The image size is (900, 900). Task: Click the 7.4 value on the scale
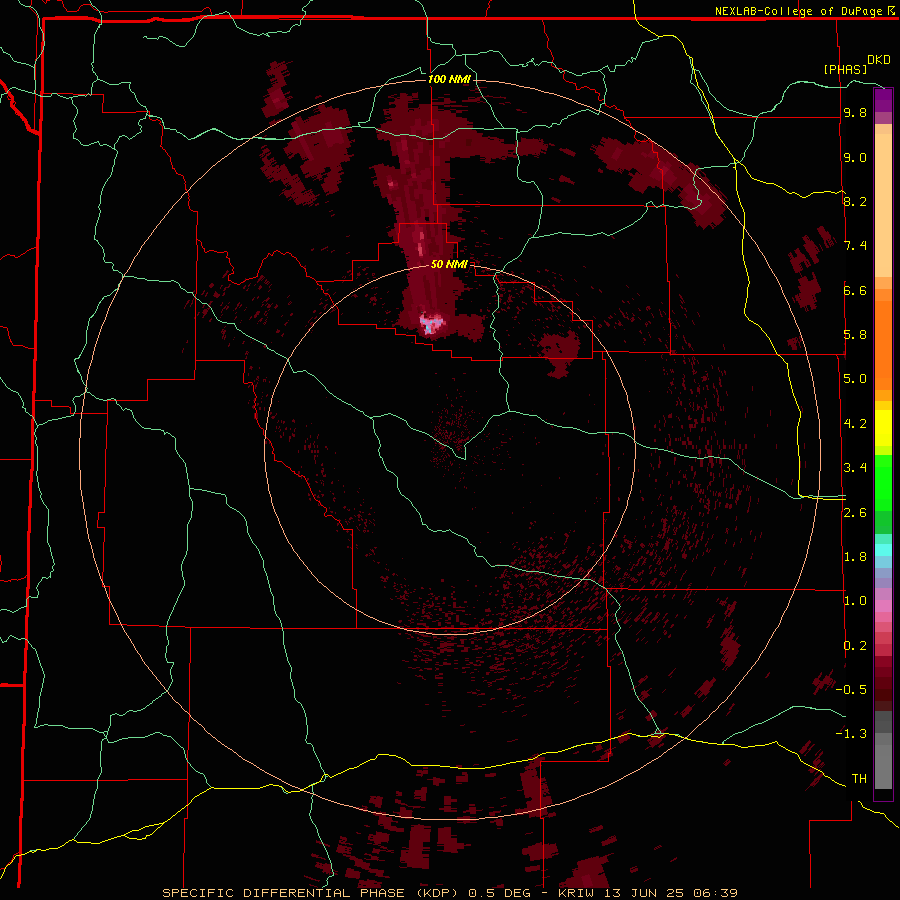tap(855, 246)
